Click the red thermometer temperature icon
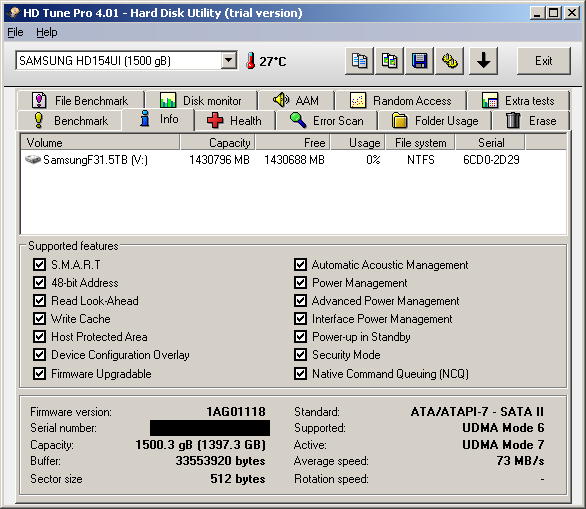Screen dimensions: 586x509 [250, 61]
